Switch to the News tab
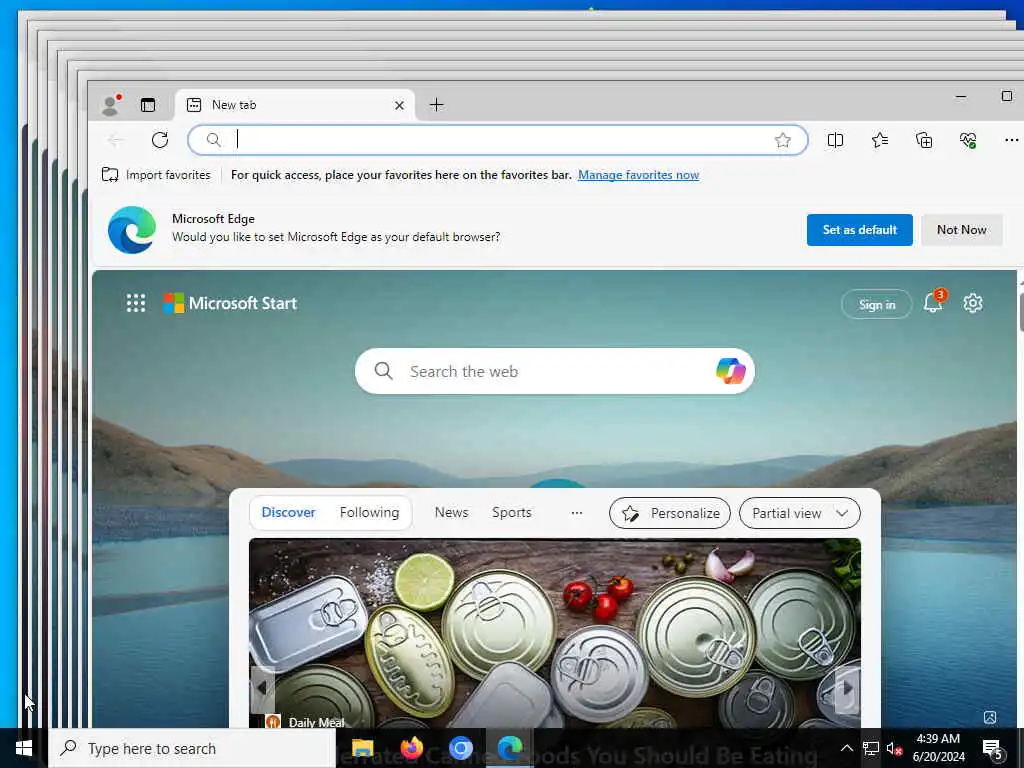The height and width of the screenshot is (768, 1024). tap(451, 513)
